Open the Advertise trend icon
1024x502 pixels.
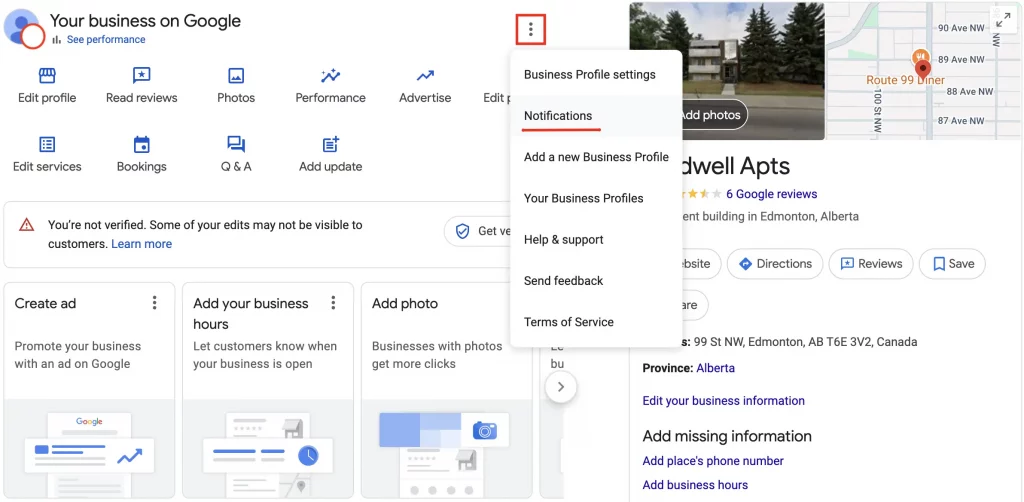[425, 76]
